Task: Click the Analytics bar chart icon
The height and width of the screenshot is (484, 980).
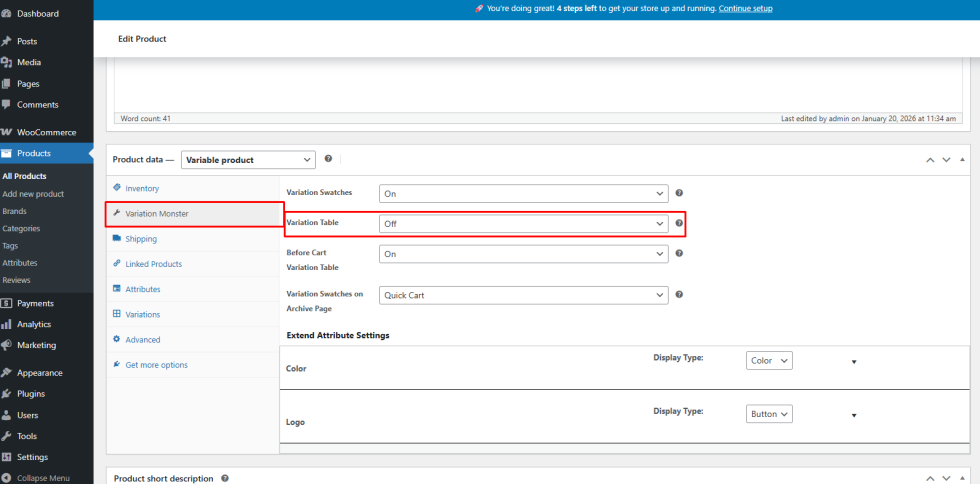Action: coord(7,324)
